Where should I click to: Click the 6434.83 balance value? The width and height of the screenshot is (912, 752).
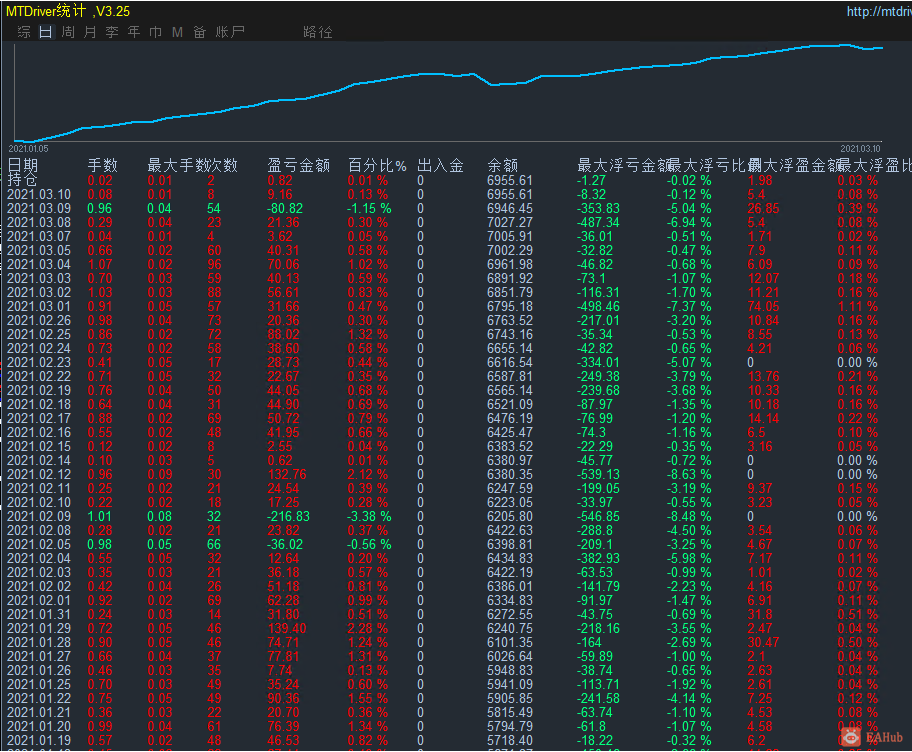pyautogui.click(x=510, y=558)
